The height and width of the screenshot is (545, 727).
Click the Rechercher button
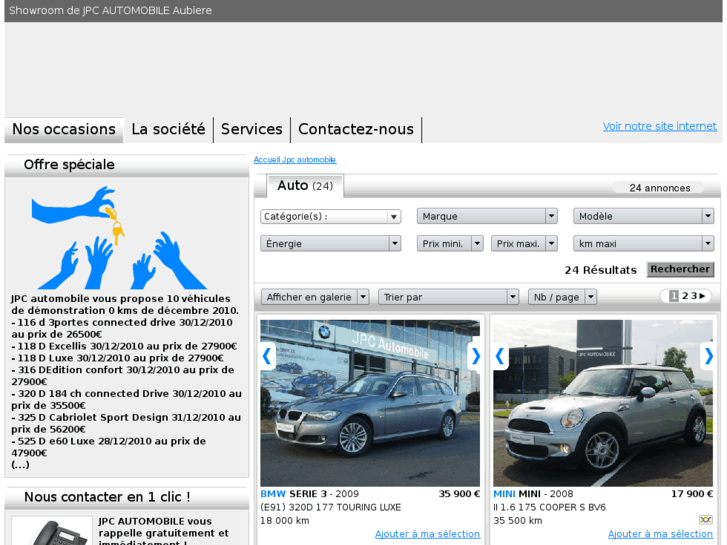pyautogui.click(x=680, y=269)
